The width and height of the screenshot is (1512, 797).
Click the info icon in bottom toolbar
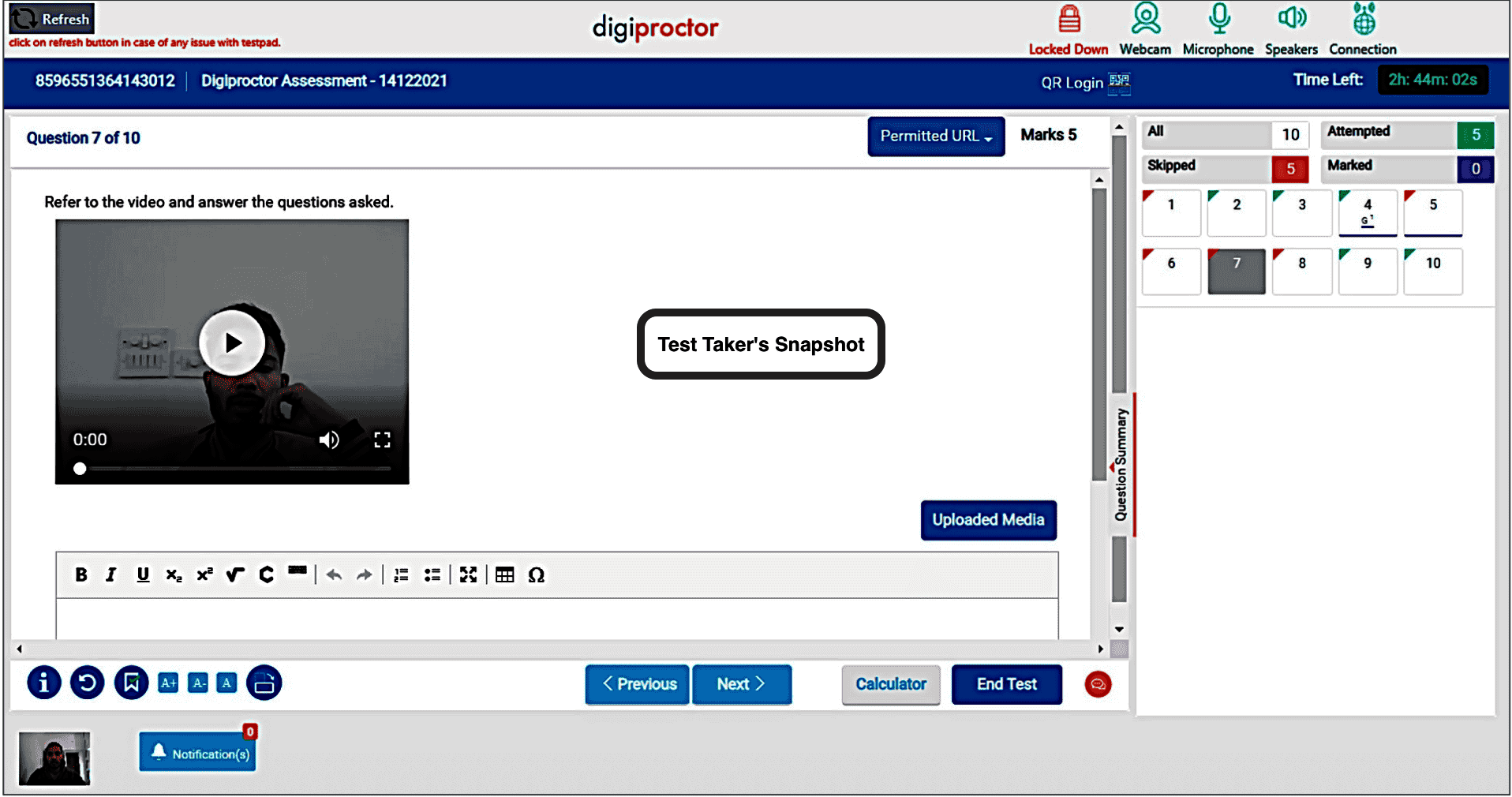(43, 683)
